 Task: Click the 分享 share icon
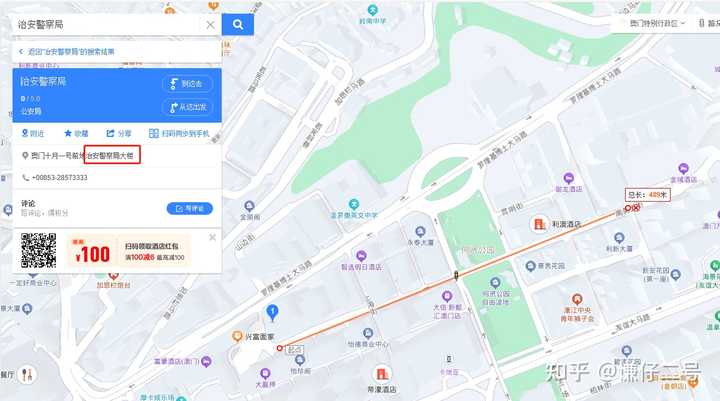[110, 133]
